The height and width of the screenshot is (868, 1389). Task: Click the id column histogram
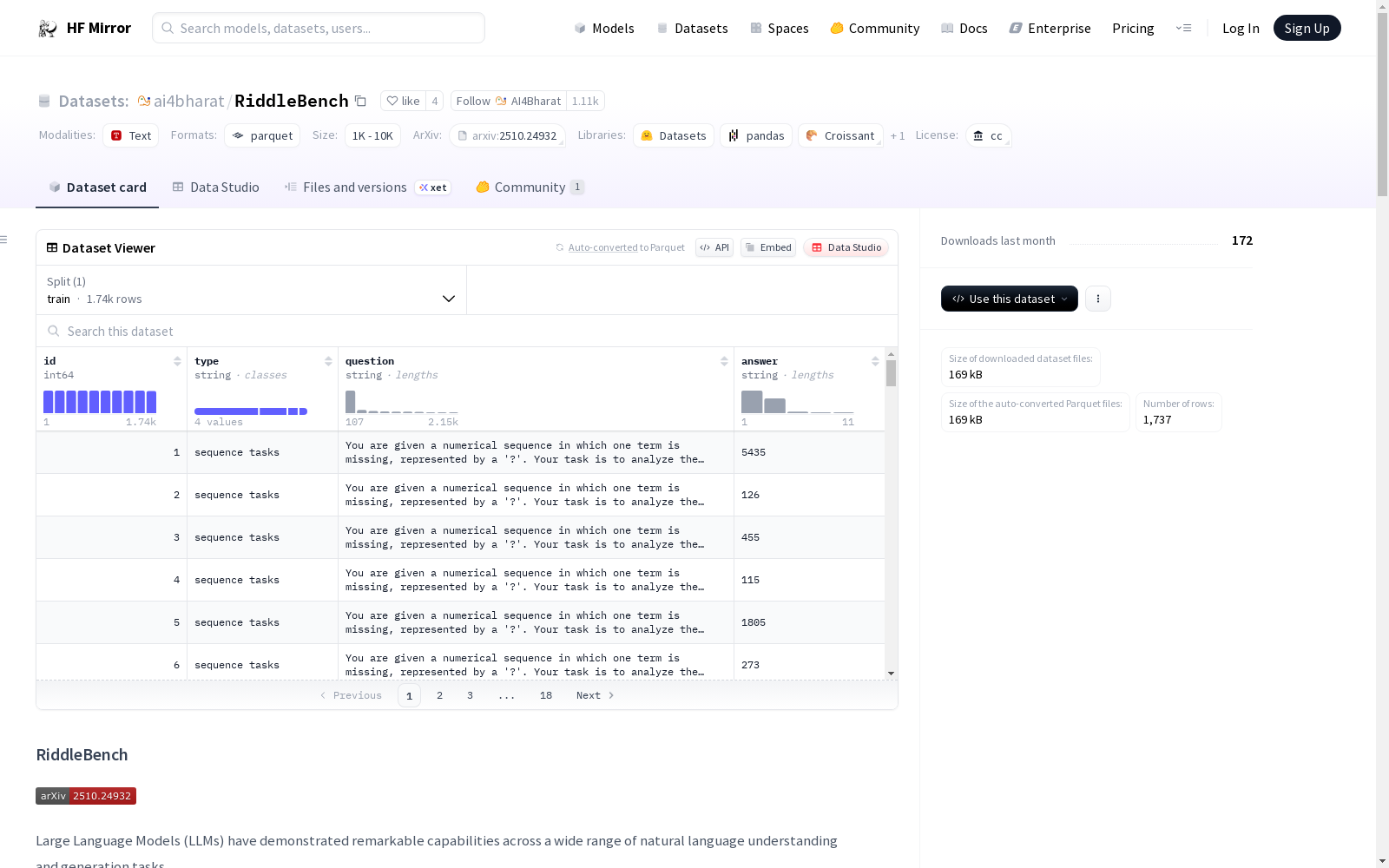[100, 402]
